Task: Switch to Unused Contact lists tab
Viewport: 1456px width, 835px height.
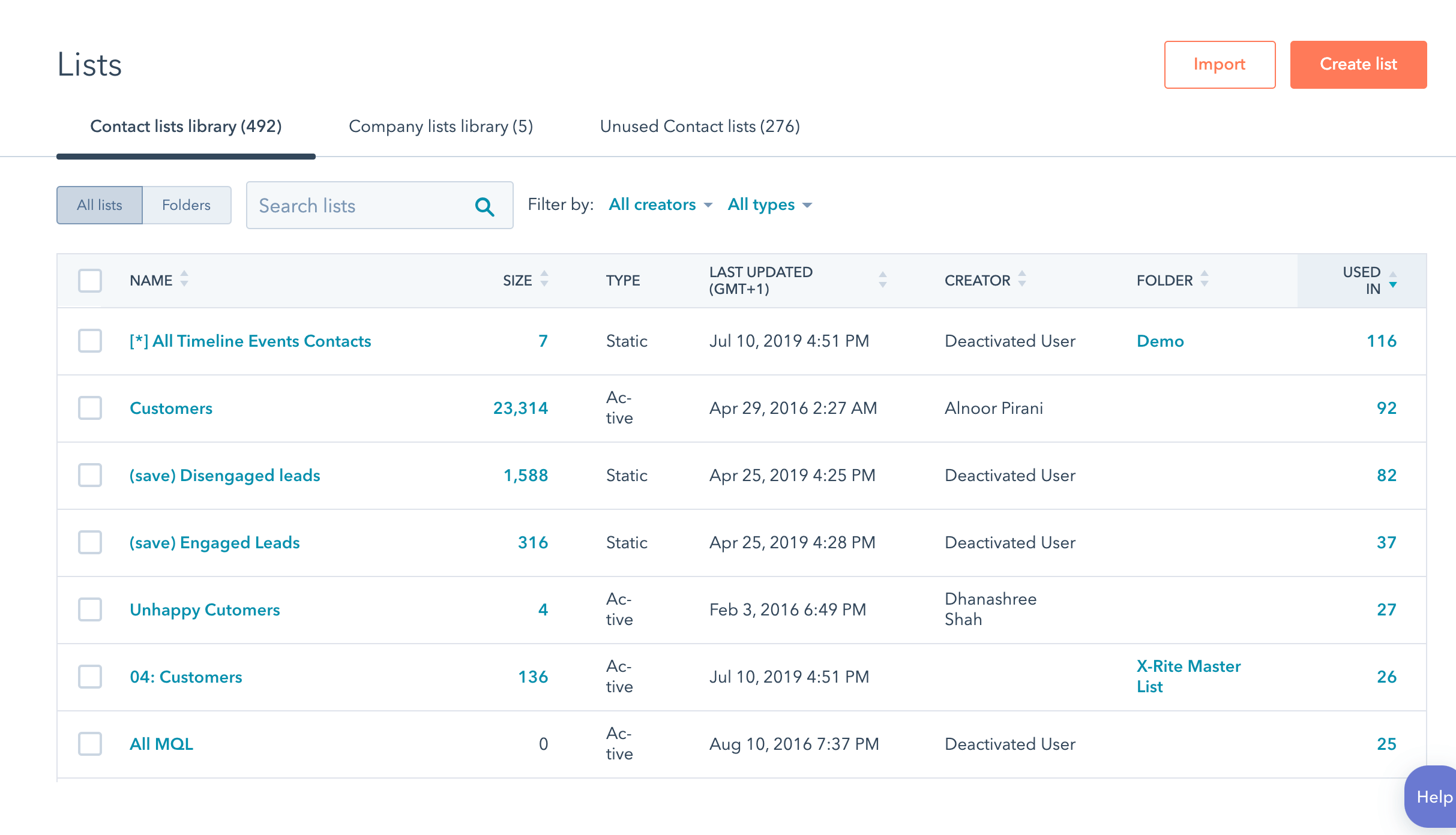Action: tap(700, 126)
